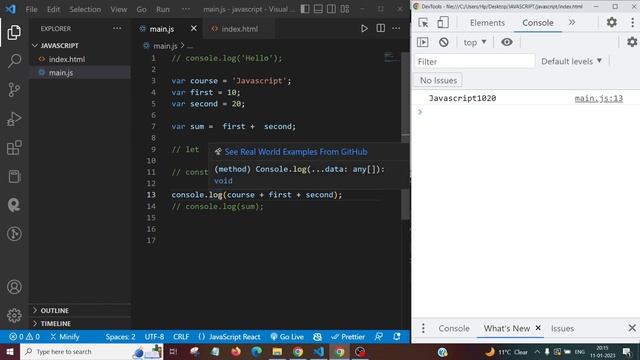Toggle the bottom panel layout icon

tap(318, 9)
